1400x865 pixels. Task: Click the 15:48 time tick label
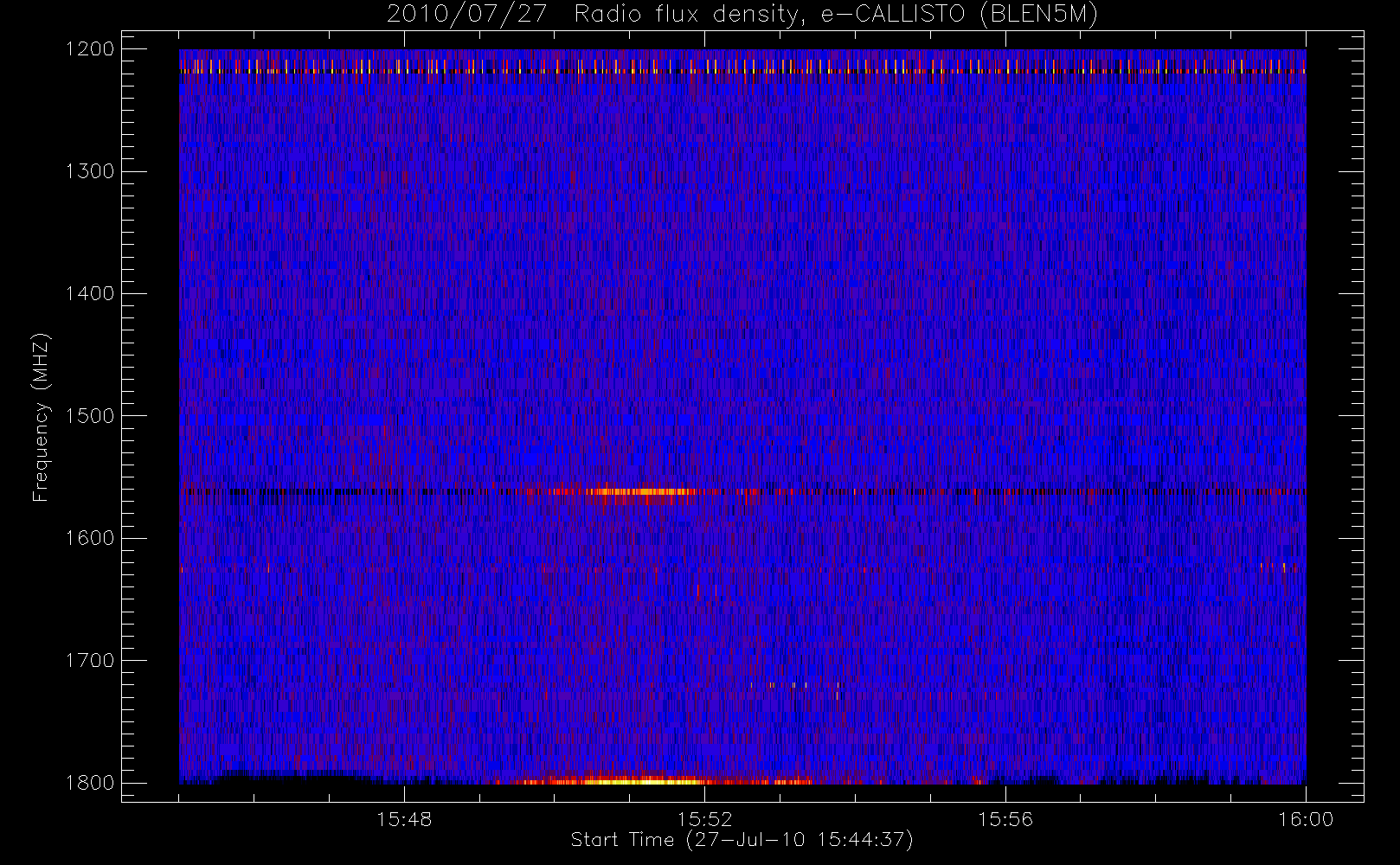point(404,818)
